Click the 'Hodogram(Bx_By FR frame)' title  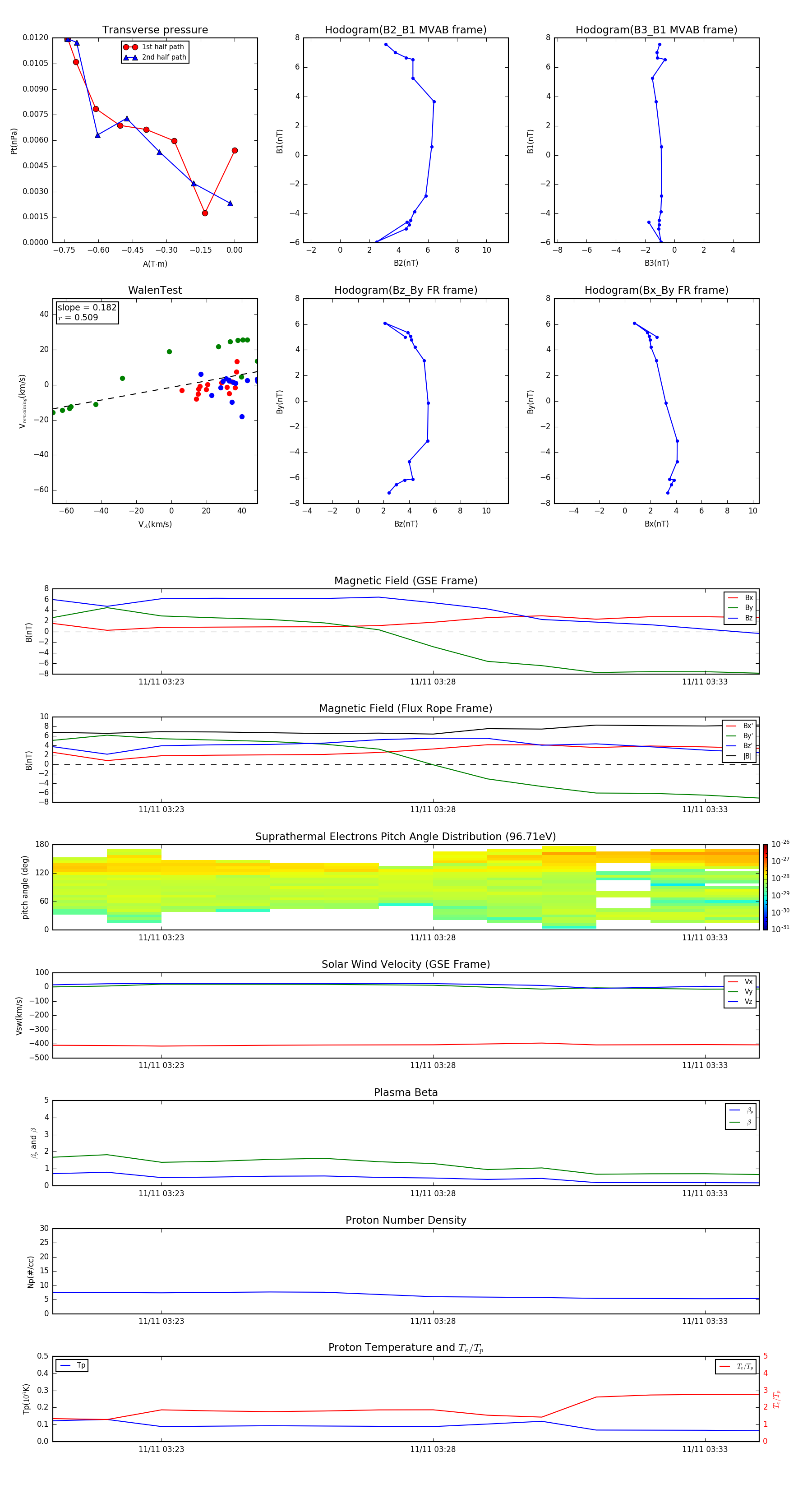coord(656,290)
